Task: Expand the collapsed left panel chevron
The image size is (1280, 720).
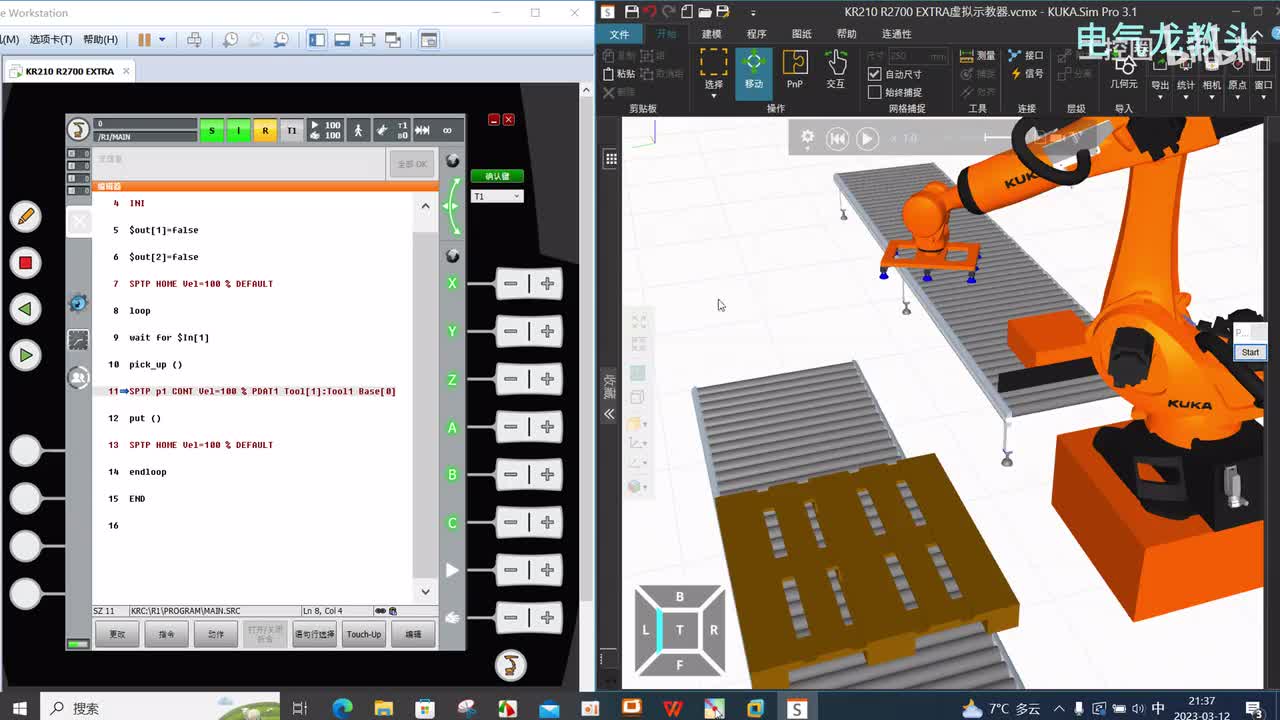Action: pyautogui.click(x=609, y=414)
